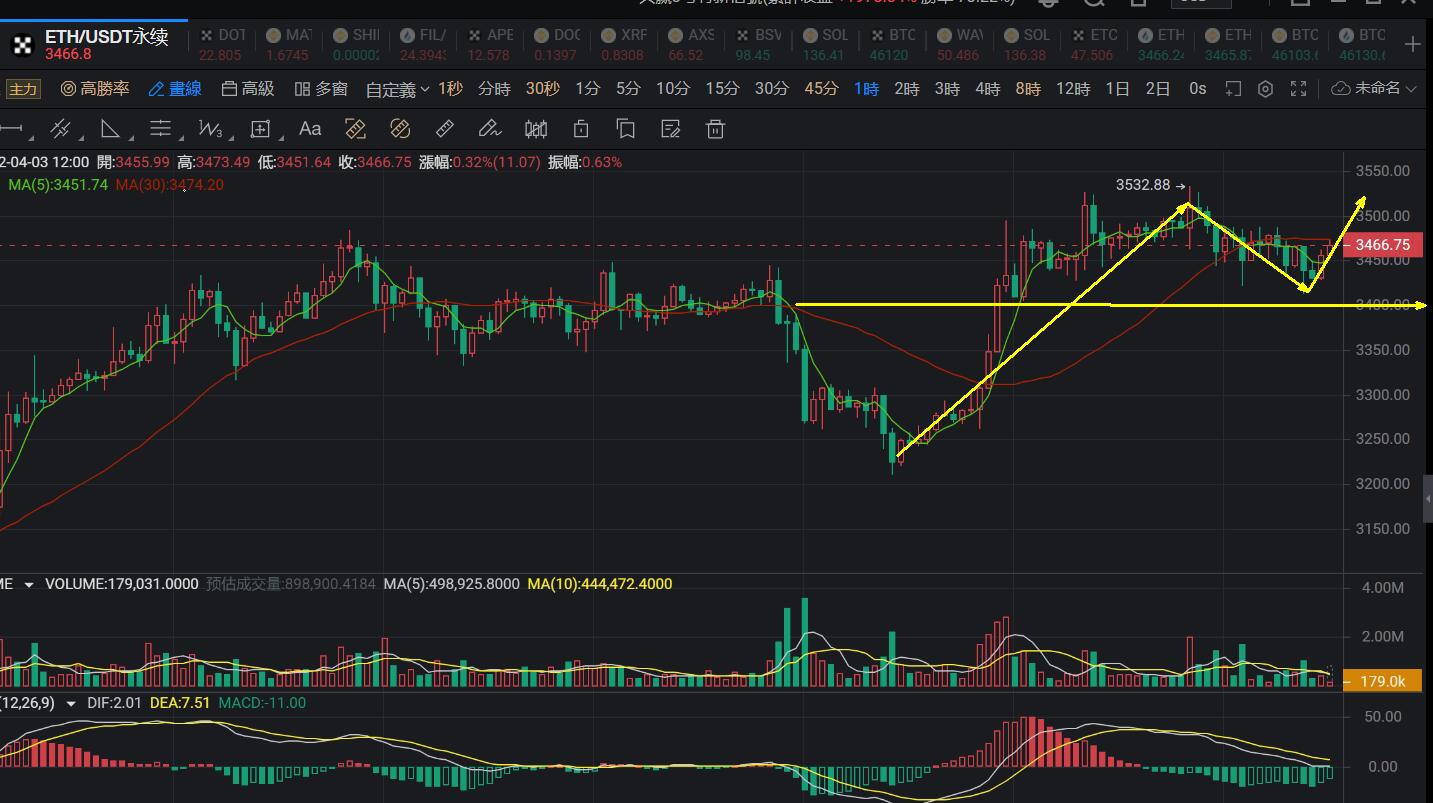Select the boxed plus measure tool

260,129
